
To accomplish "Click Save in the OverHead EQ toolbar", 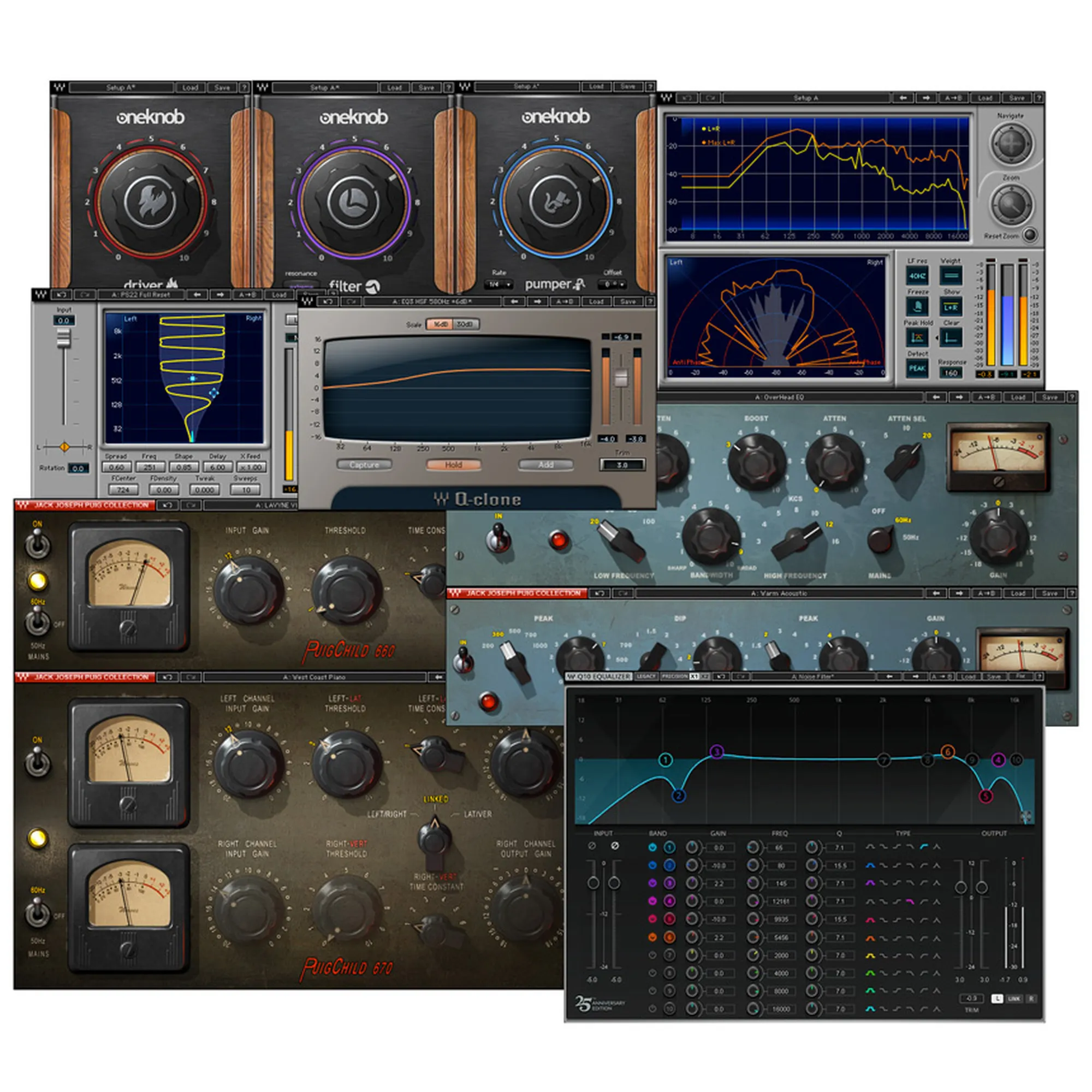I will click(x=1050, y=397).
